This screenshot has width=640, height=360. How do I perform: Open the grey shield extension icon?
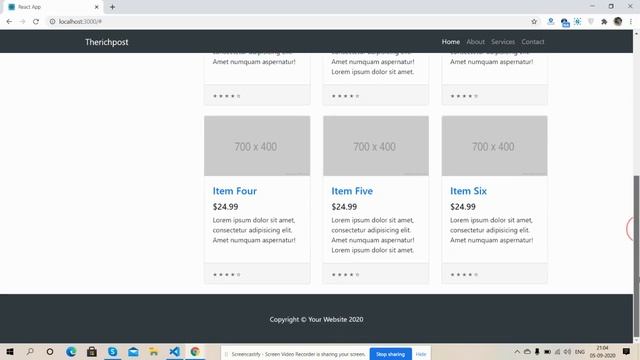pyautogui.click(x=591, y=22)
